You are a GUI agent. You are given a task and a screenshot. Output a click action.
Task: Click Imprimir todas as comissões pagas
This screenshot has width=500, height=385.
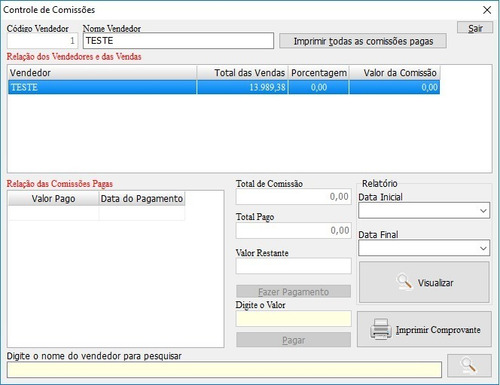click(363, 41)
